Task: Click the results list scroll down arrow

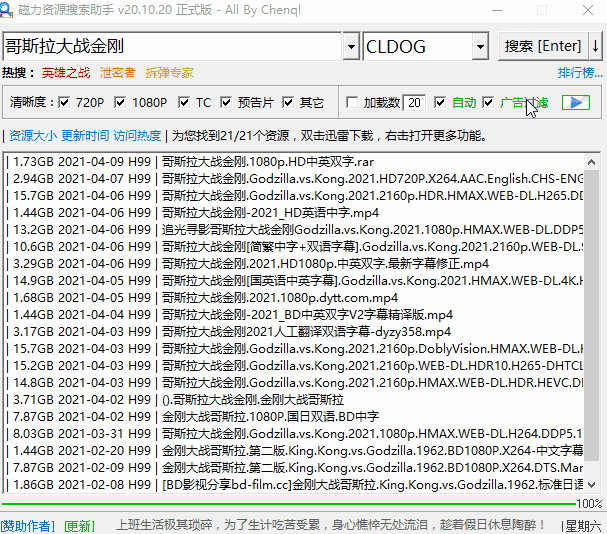Action: pos(592,484)
